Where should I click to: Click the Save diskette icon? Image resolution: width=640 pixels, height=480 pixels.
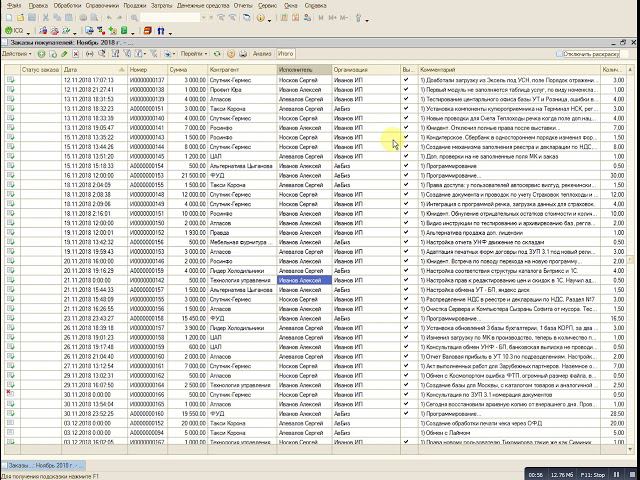tap(31, 18)
